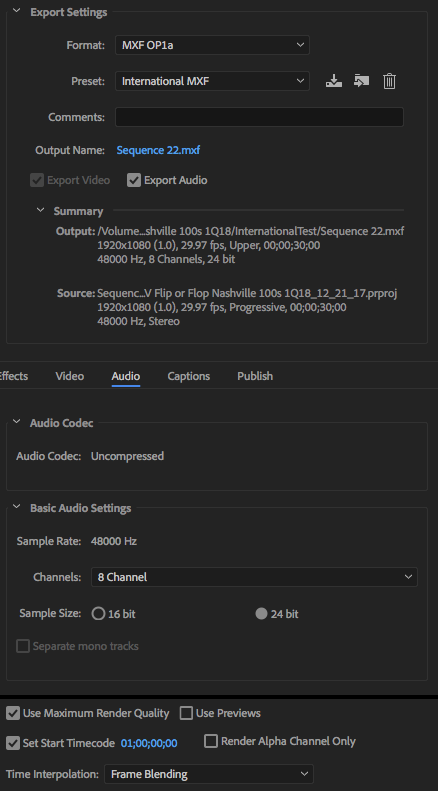The width and height of the screenshot is (438, 791).
Task: Open the Channels dropdown set to 8 Channel
Action: (254, 577)
